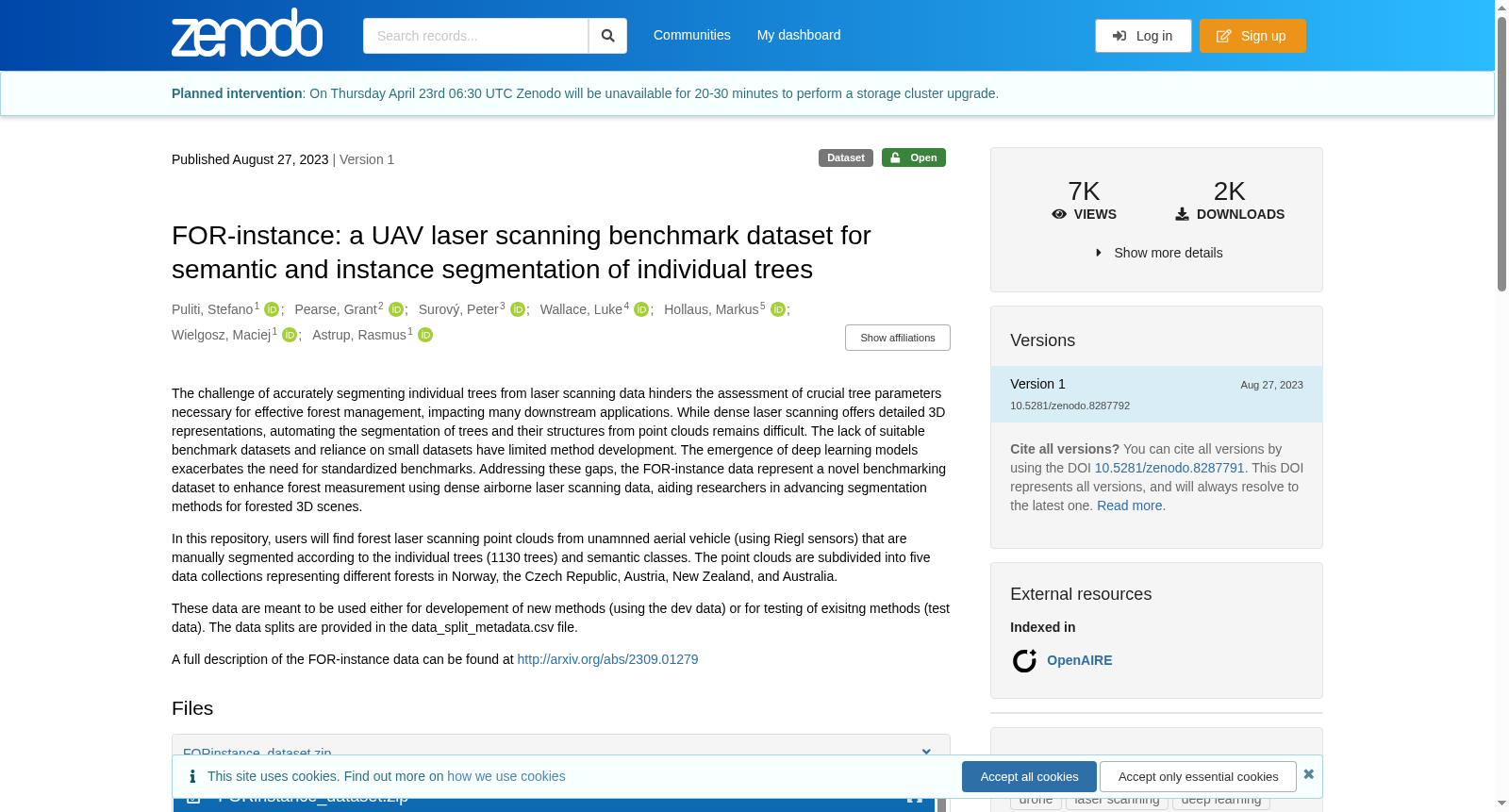Click the Published August 27, 2023 text
This screenshot has width=1509, height=812.
coord(250,159)
